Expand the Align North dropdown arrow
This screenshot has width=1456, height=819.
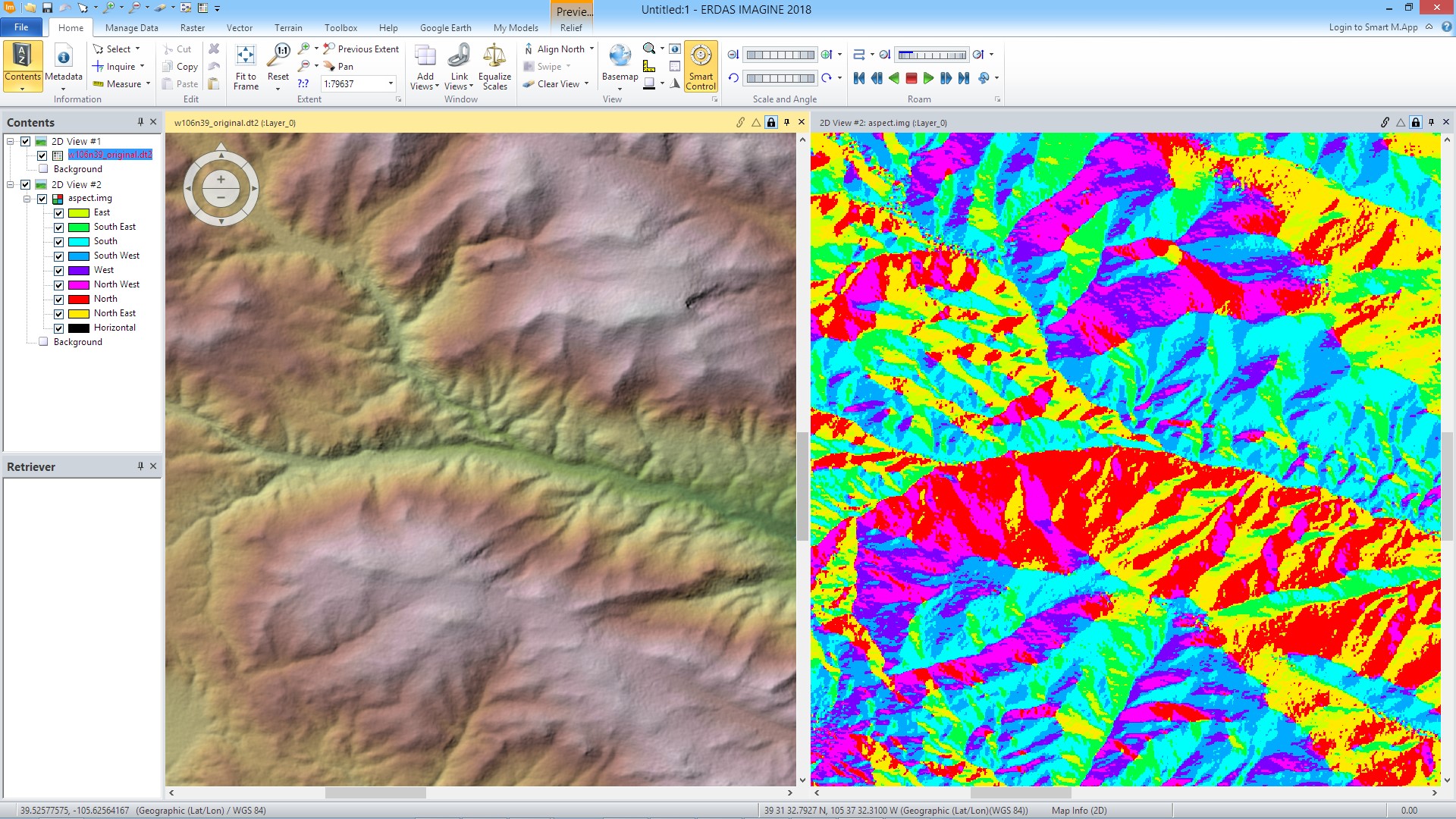(592, 49)
